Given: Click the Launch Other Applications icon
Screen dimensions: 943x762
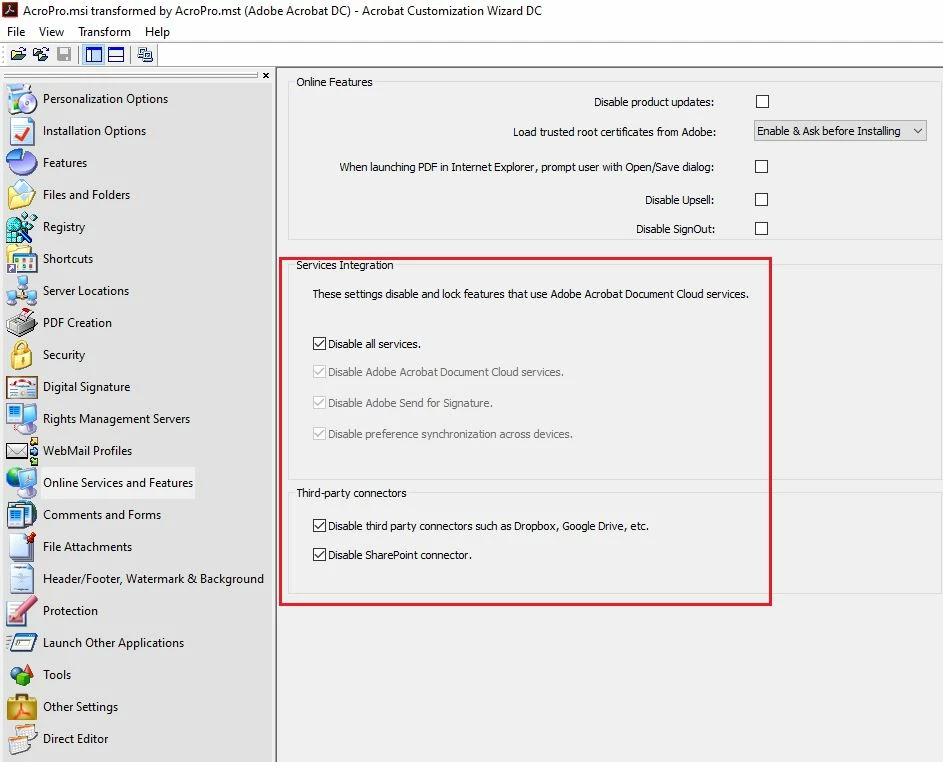Looking at the screenshot, I should click(22, 642).
